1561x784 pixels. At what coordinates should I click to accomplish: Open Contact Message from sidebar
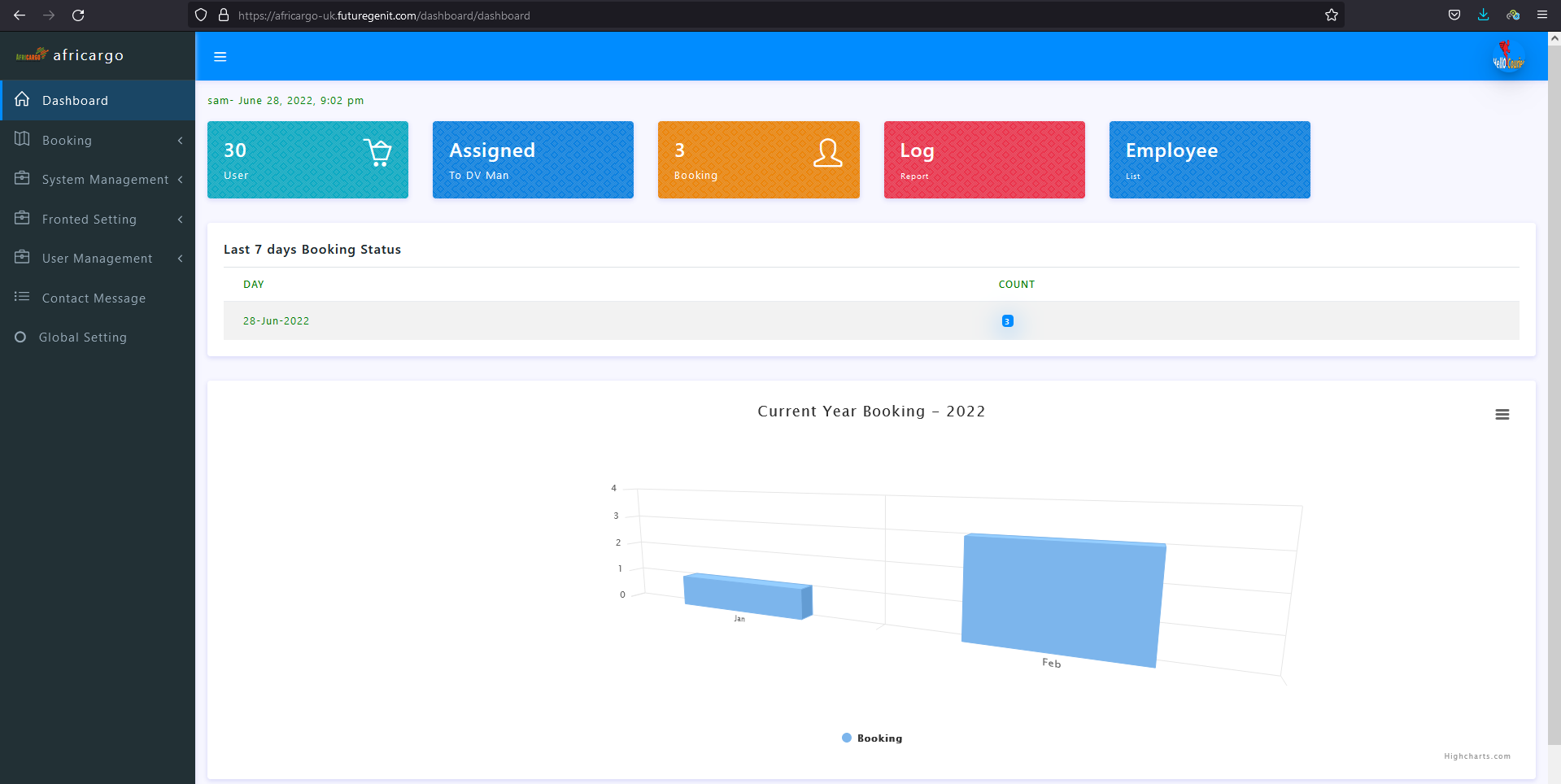[x=94, y=298]
